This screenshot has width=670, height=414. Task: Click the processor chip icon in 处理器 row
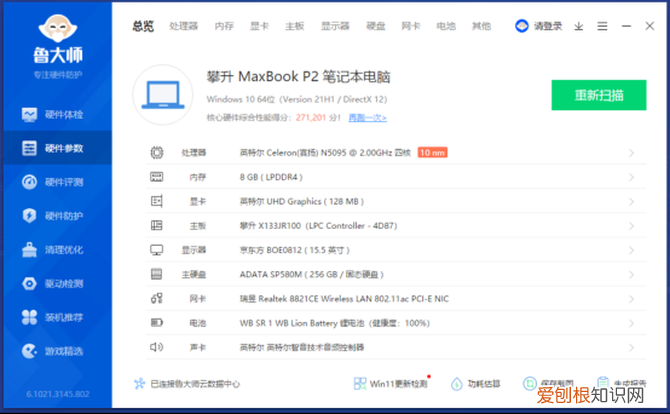tap(157, 153)
